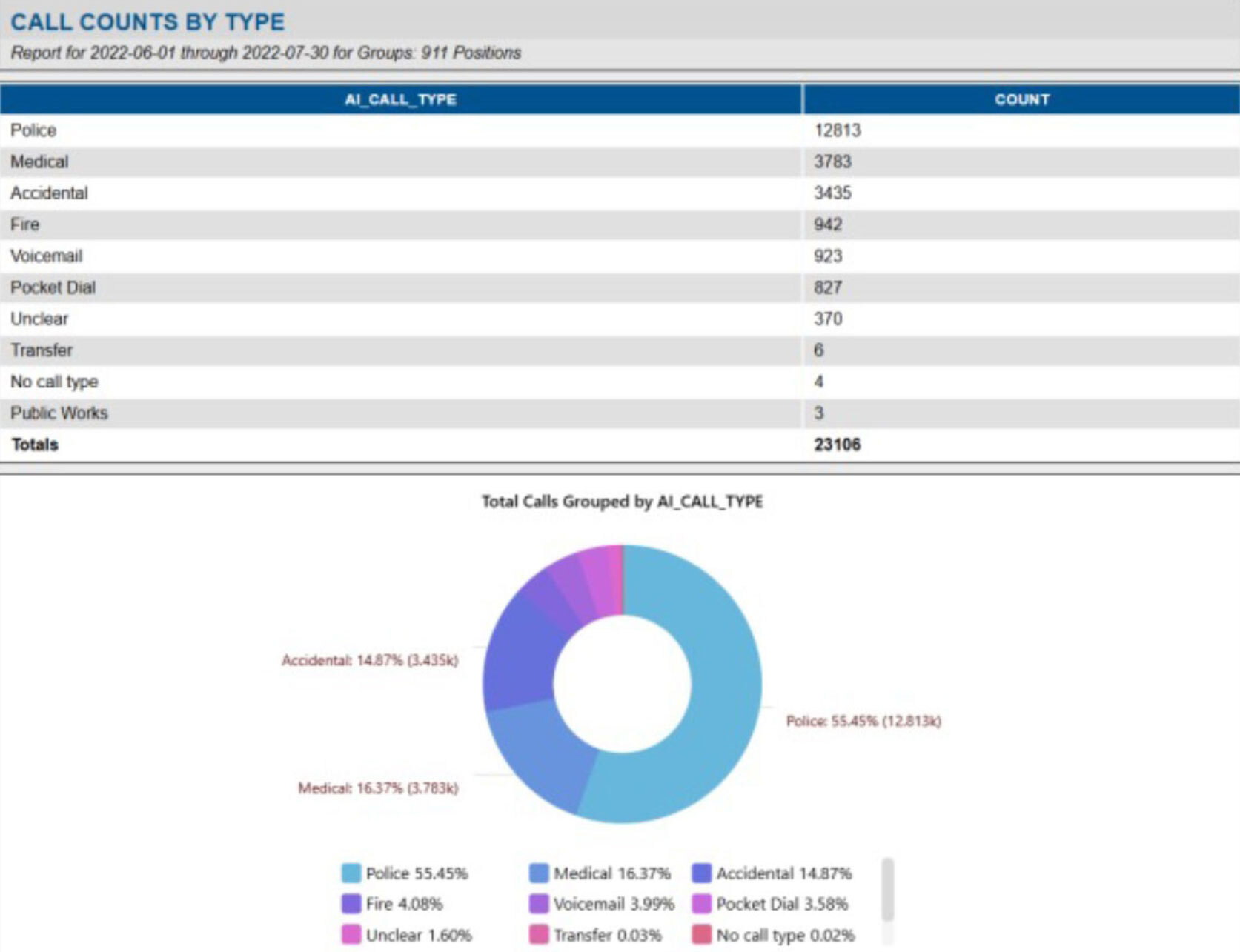Click the Unclear legend color swatch
The width and height of the screenshot is (1240, 952).
351,935
